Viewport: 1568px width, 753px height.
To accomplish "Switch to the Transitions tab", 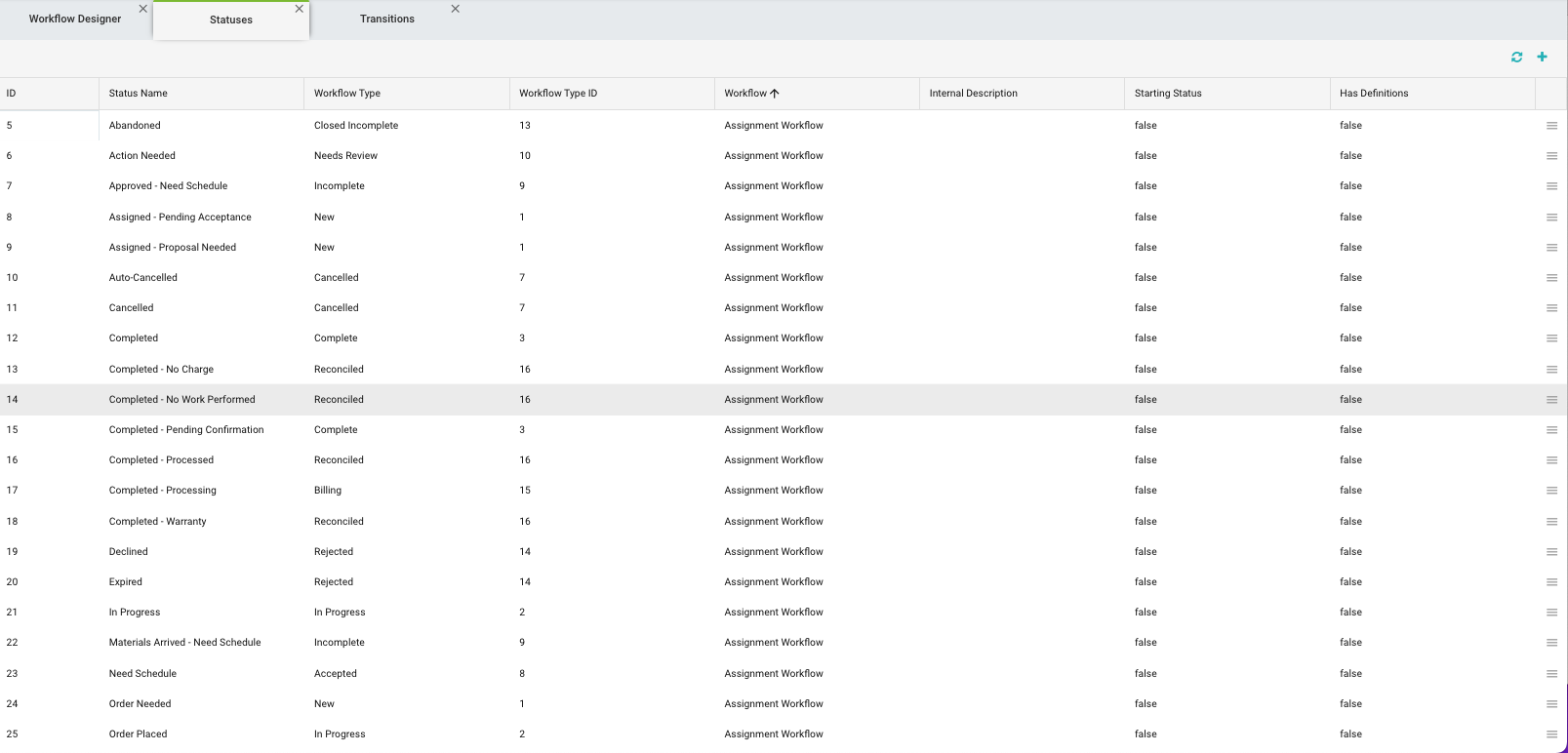I will [x=387, y=20].
